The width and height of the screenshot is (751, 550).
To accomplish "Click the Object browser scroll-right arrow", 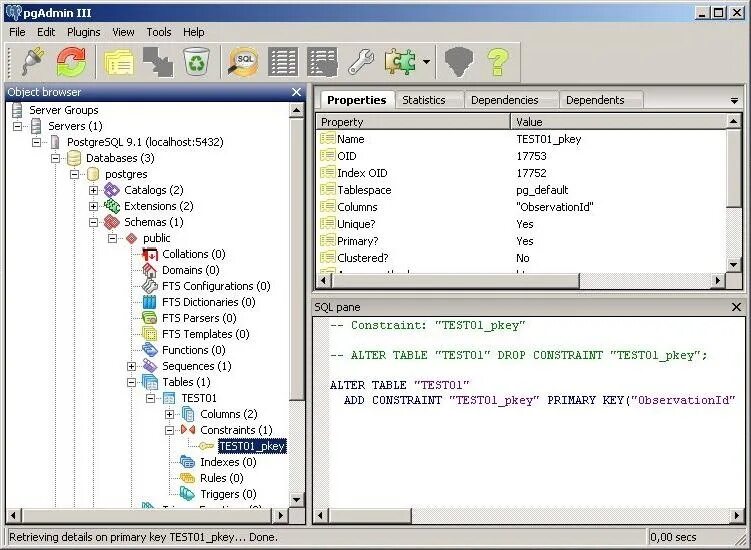I will (x=281, y=516).
